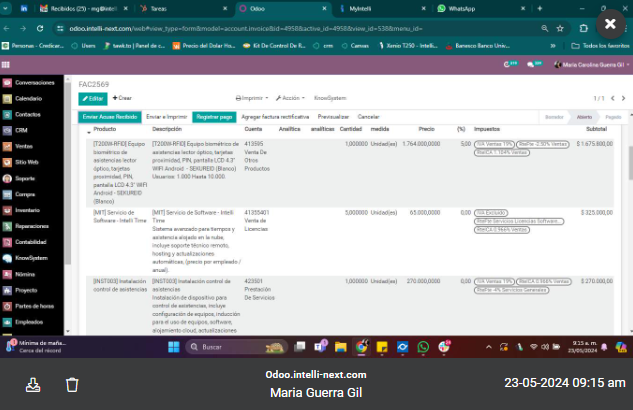The image size is (633, 410).
Task: Go to the next record arrow
Action: 623,98
